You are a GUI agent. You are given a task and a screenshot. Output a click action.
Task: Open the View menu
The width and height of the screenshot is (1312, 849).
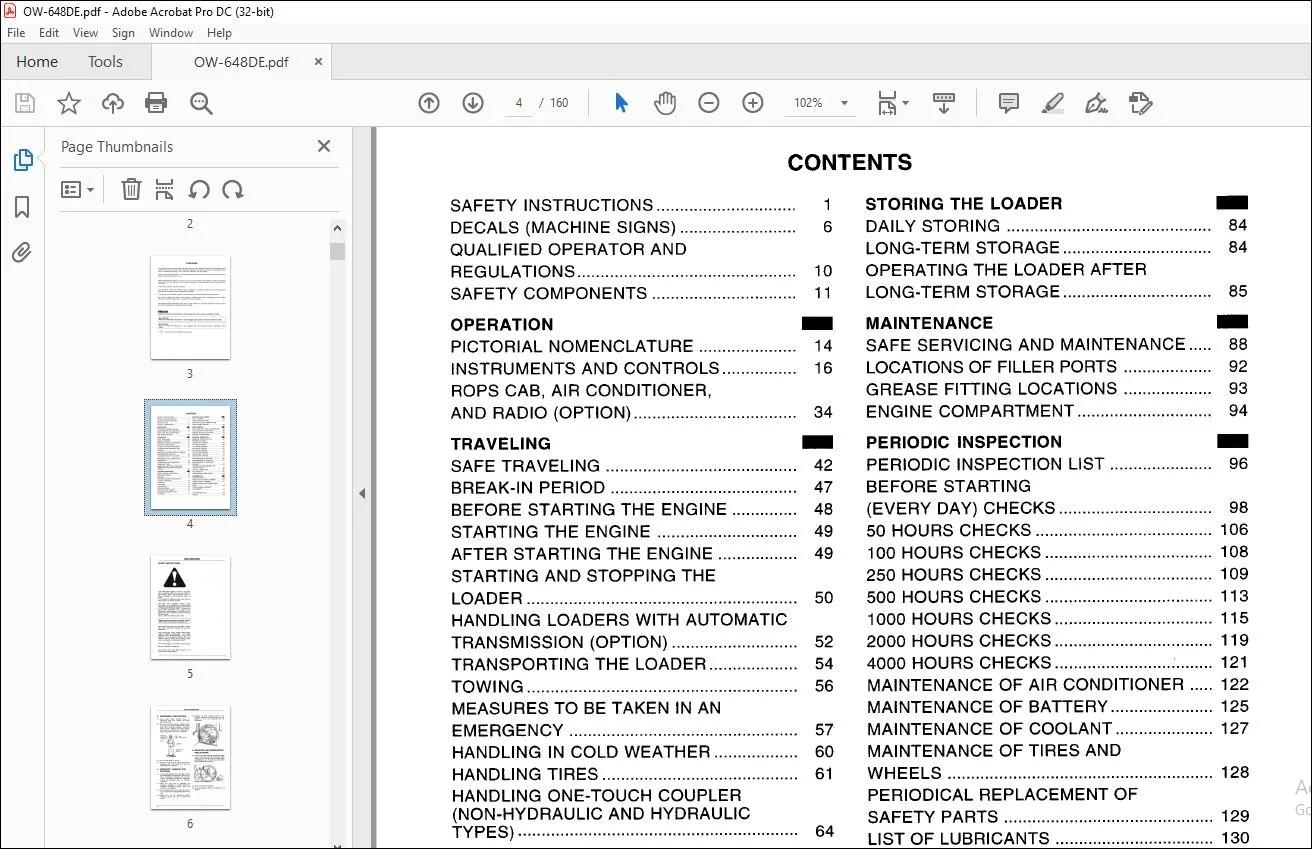click(86, 33)
